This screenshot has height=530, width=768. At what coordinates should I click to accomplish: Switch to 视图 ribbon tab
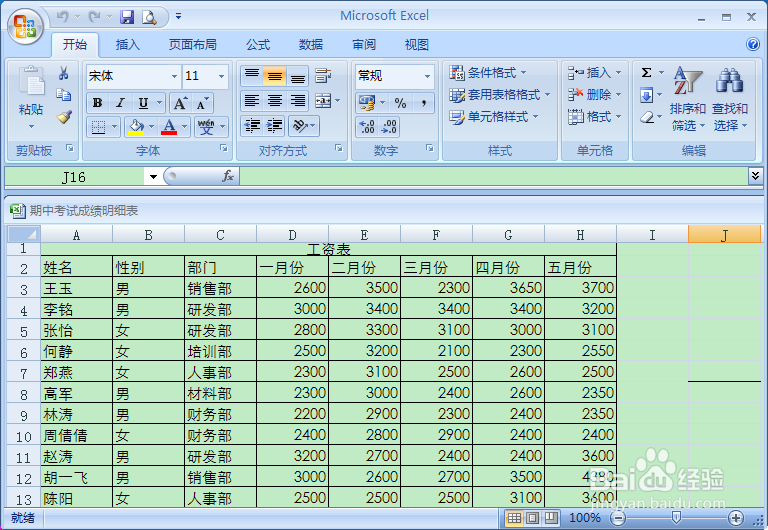pos(416,45)
